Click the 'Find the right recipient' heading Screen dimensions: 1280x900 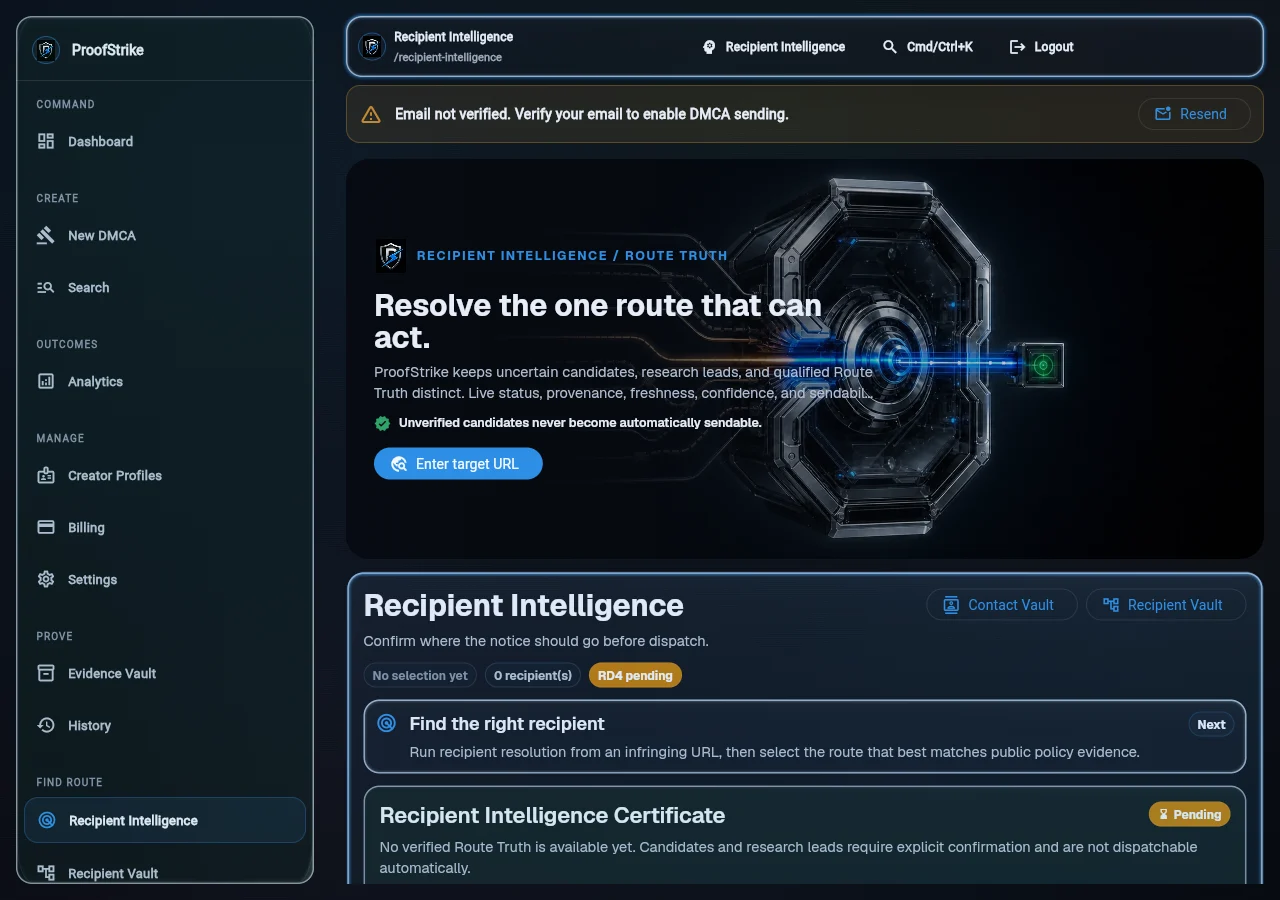507,724
